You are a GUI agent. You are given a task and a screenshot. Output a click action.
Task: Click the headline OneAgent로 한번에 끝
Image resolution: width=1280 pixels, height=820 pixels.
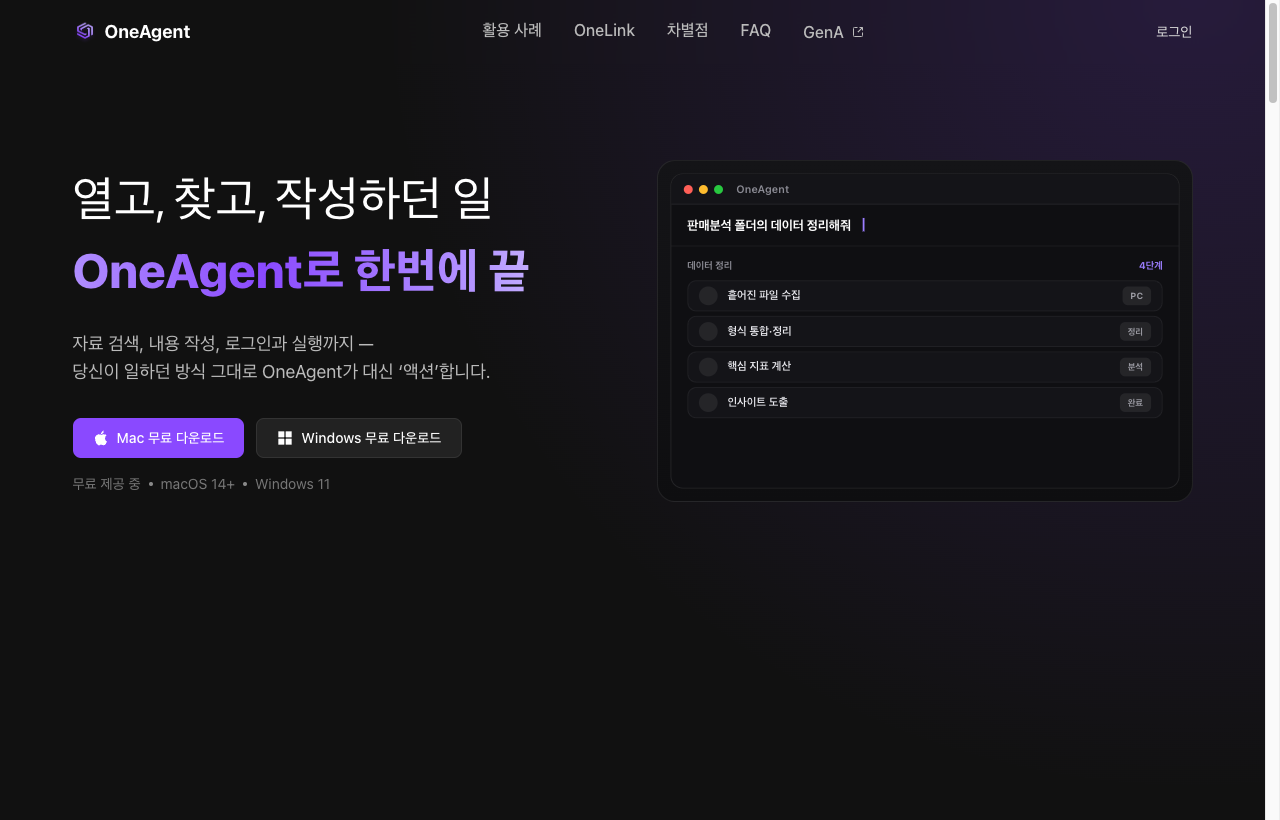point(300,271)
